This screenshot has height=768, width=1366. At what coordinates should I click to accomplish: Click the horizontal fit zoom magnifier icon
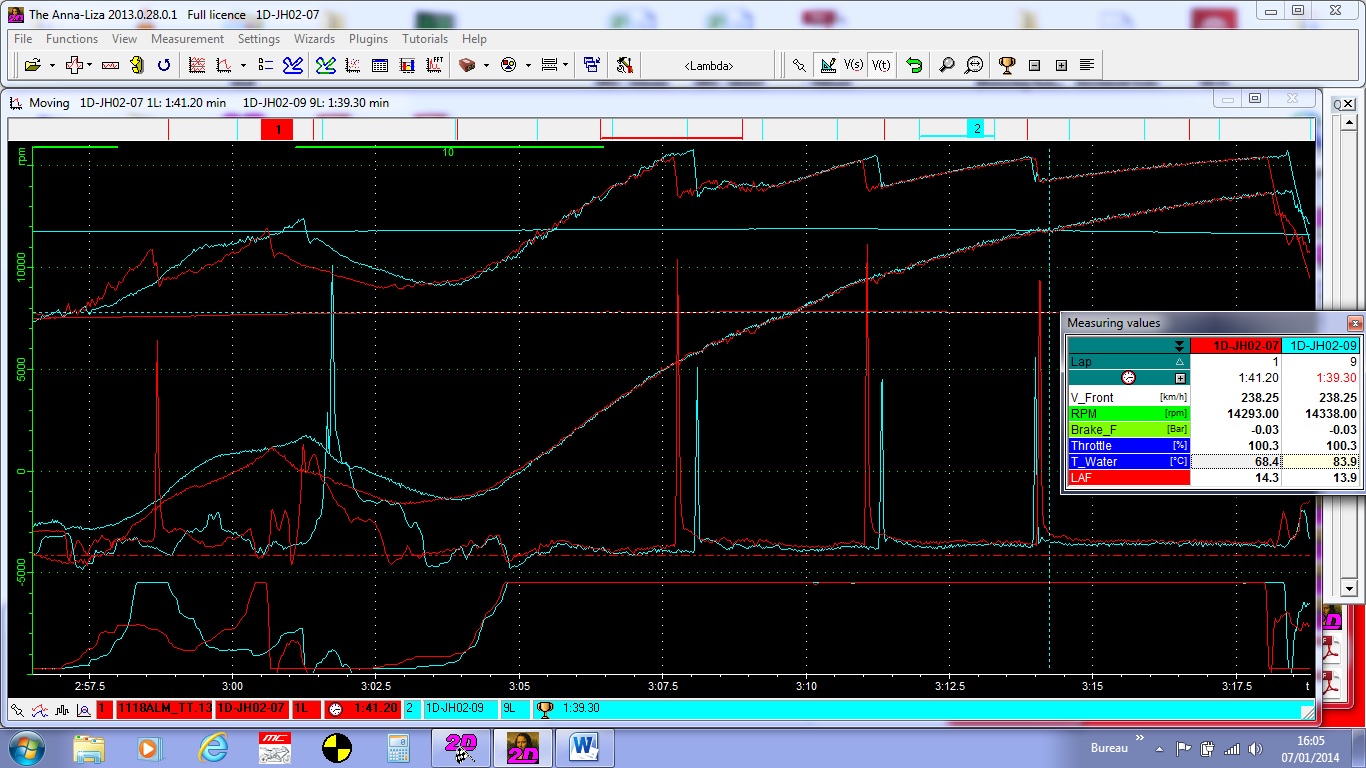coord(973,65)
